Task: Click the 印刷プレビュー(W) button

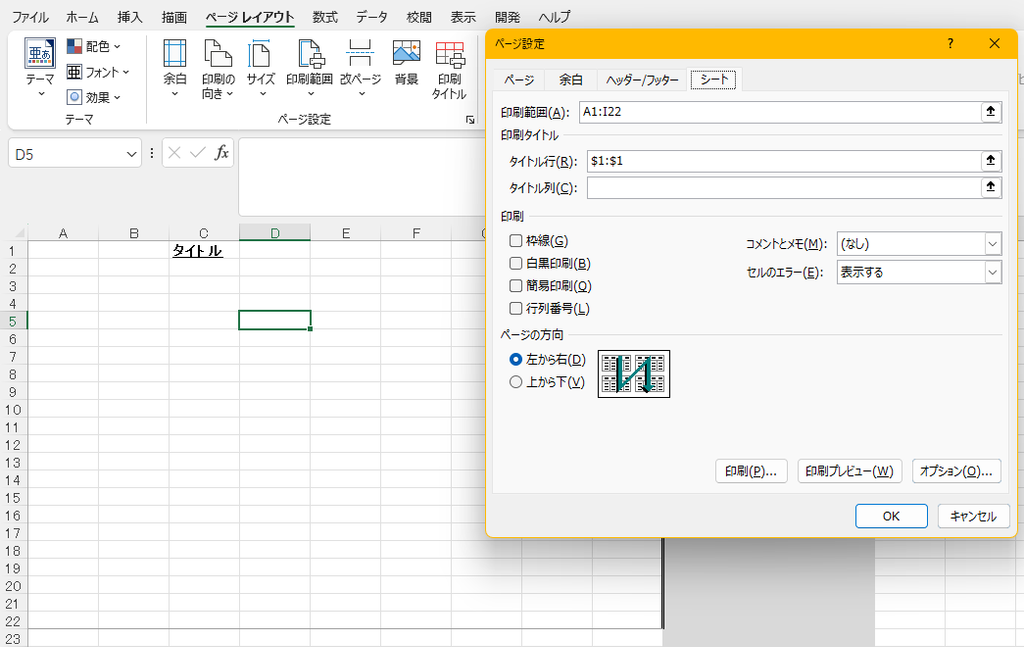Action: click(850, 471)
